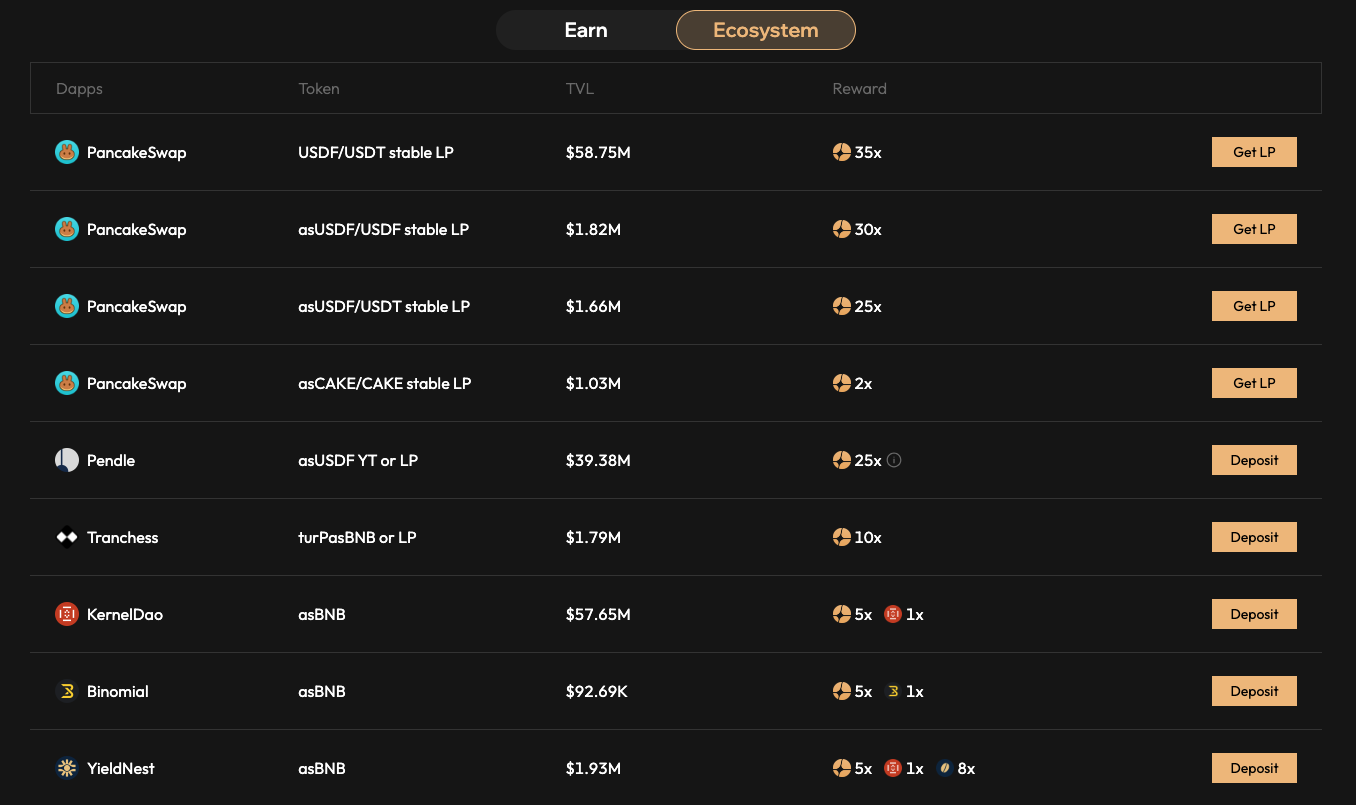
Task: Click the 8x reward icon in YieldNest row
Action: [x=944, y=768]
